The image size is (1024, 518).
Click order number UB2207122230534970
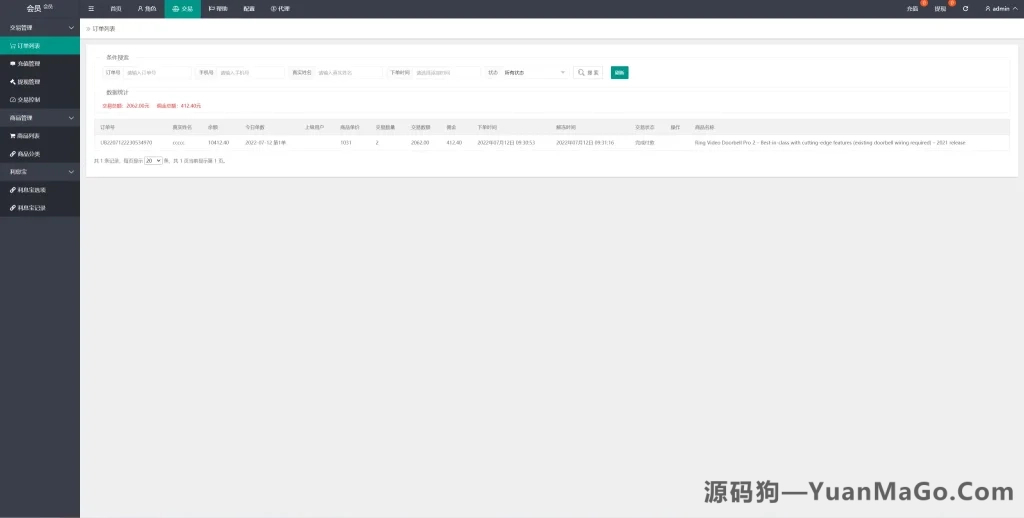126,142
